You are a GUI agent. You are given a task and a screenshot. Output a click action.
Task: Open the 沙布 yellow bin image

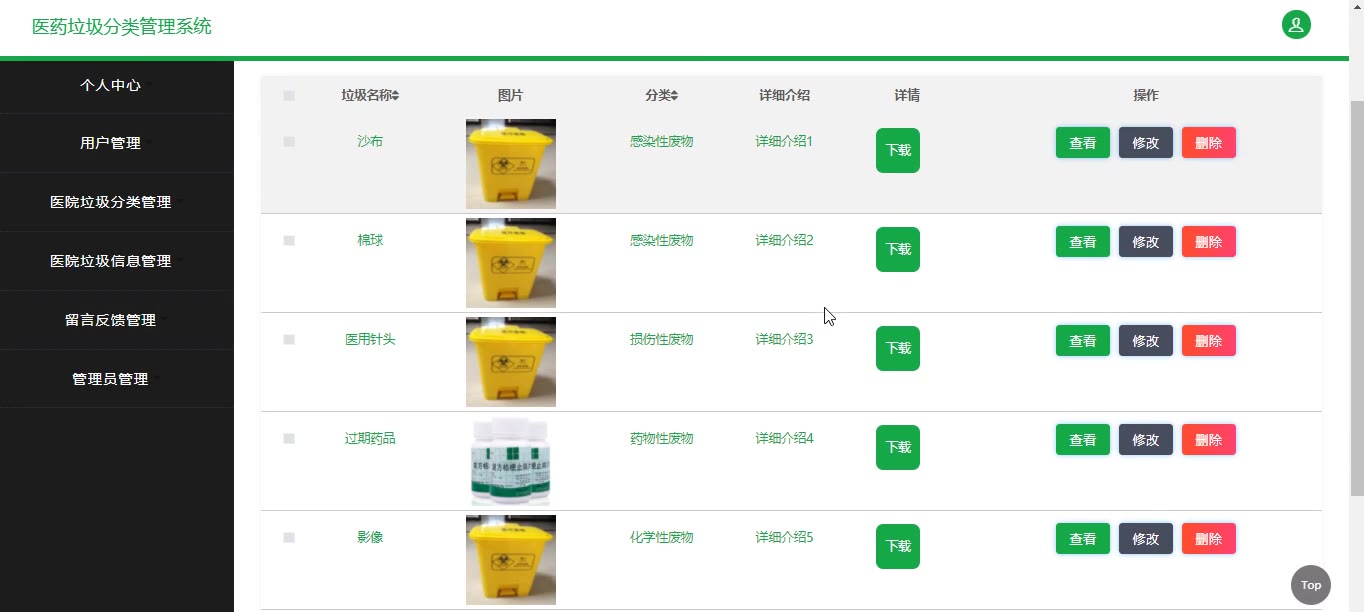pyautogui.click(x=511, y=164)
